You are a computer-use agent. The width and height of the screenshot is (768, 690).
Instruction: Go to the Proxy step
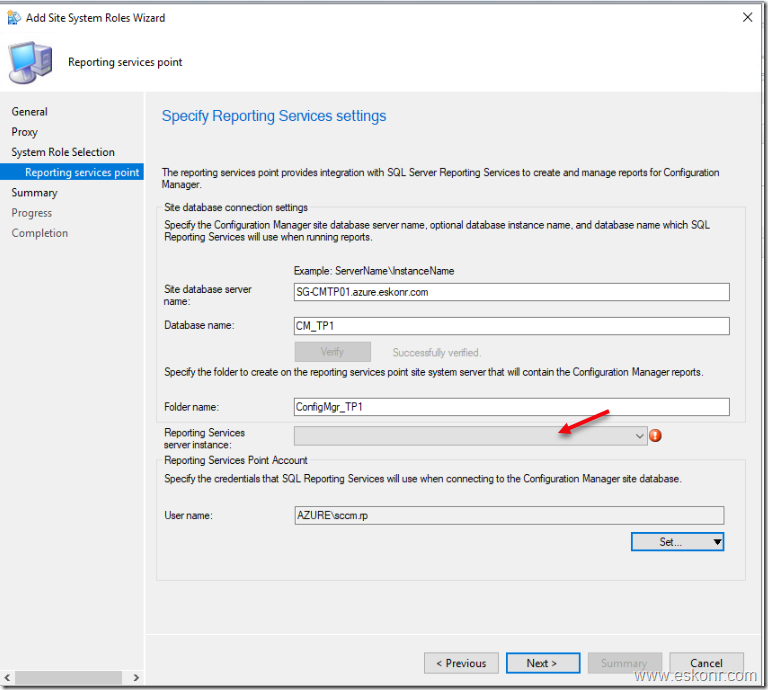[x=25, y=132]
